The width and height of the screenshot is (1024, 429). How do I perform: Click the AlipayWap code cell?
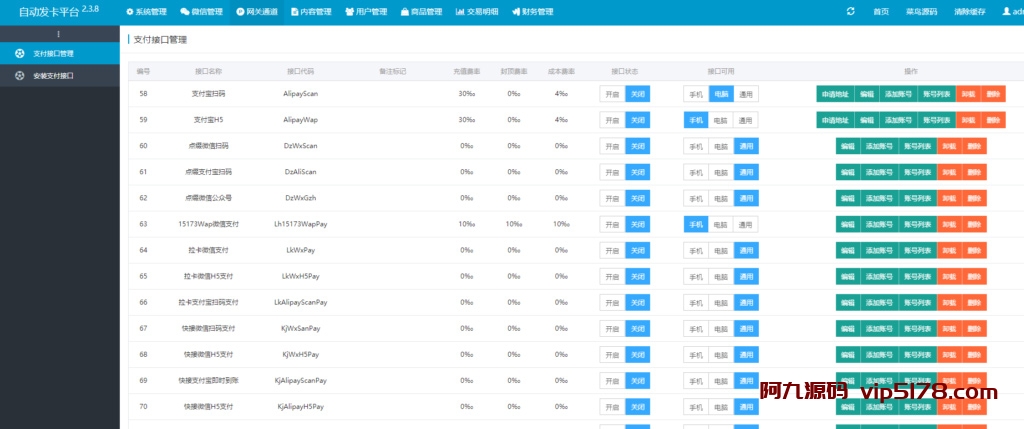(300, 120)
